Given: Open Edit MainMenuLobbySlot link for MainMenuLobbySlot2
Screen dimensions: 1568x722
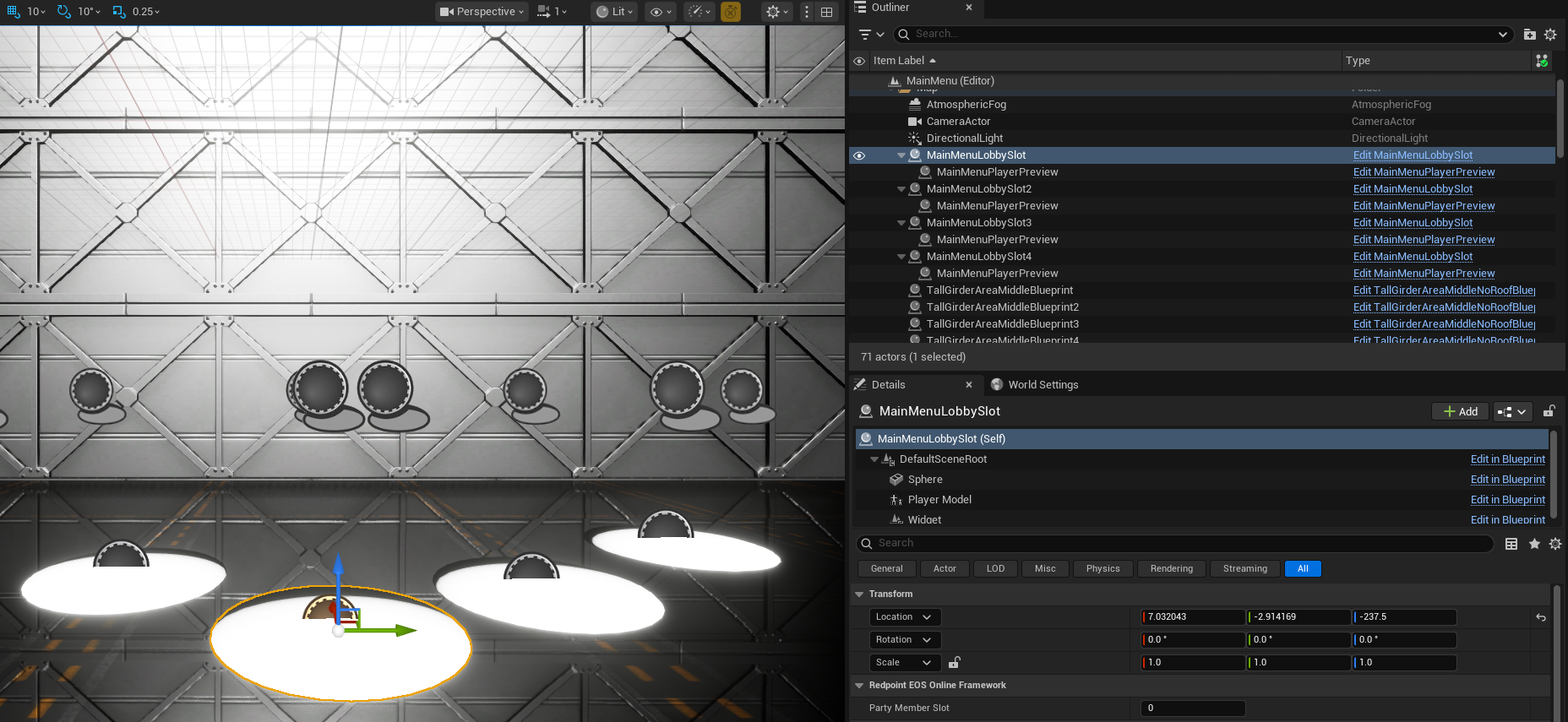Looking at the screenshot, I should click(1413, 189).
